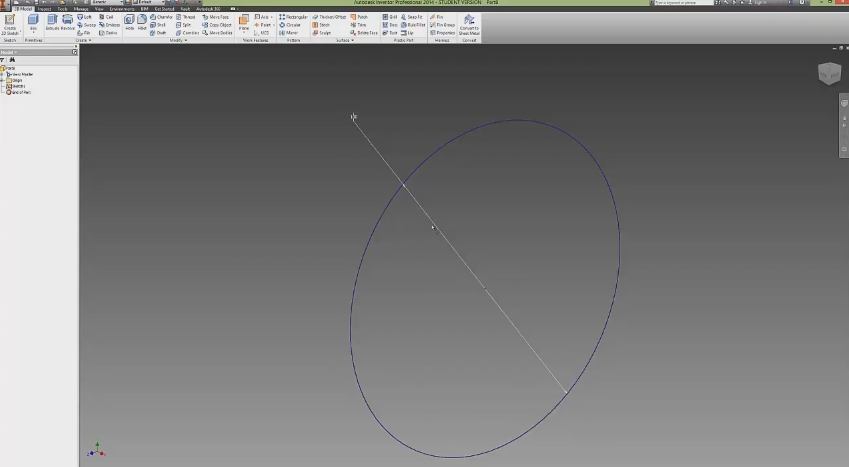Expand the Modify panel dropdown
849x467 pixels.
click(178, 41)
